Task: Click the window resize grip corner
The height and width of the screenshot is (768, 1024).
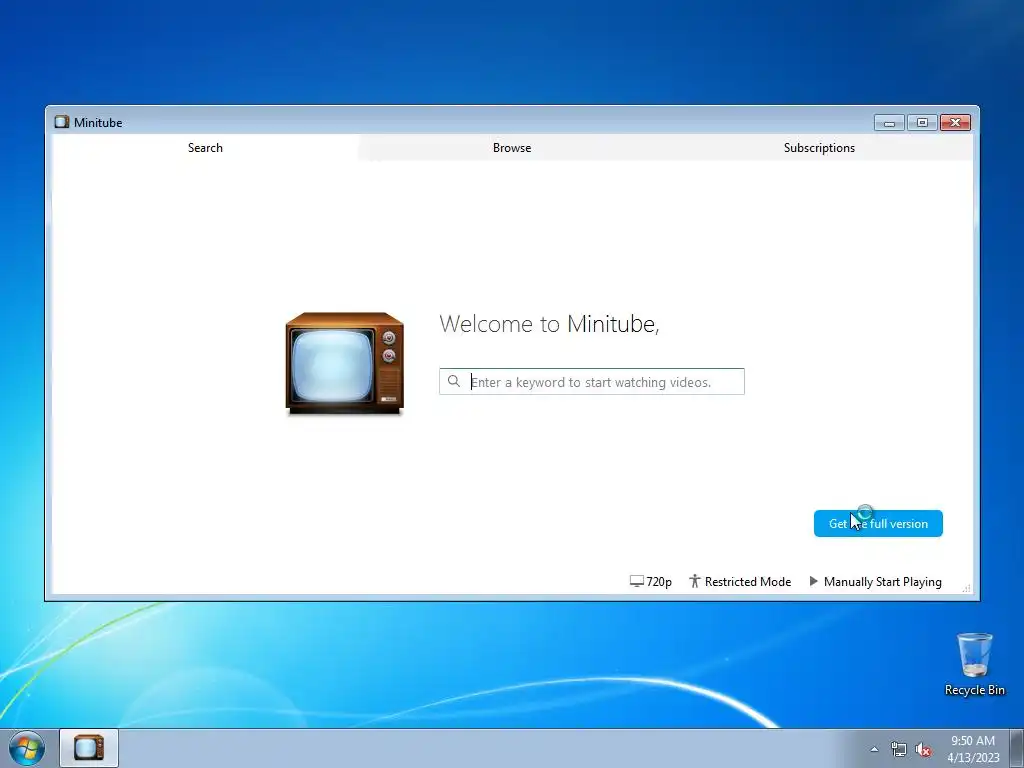Action: (967, 588)
